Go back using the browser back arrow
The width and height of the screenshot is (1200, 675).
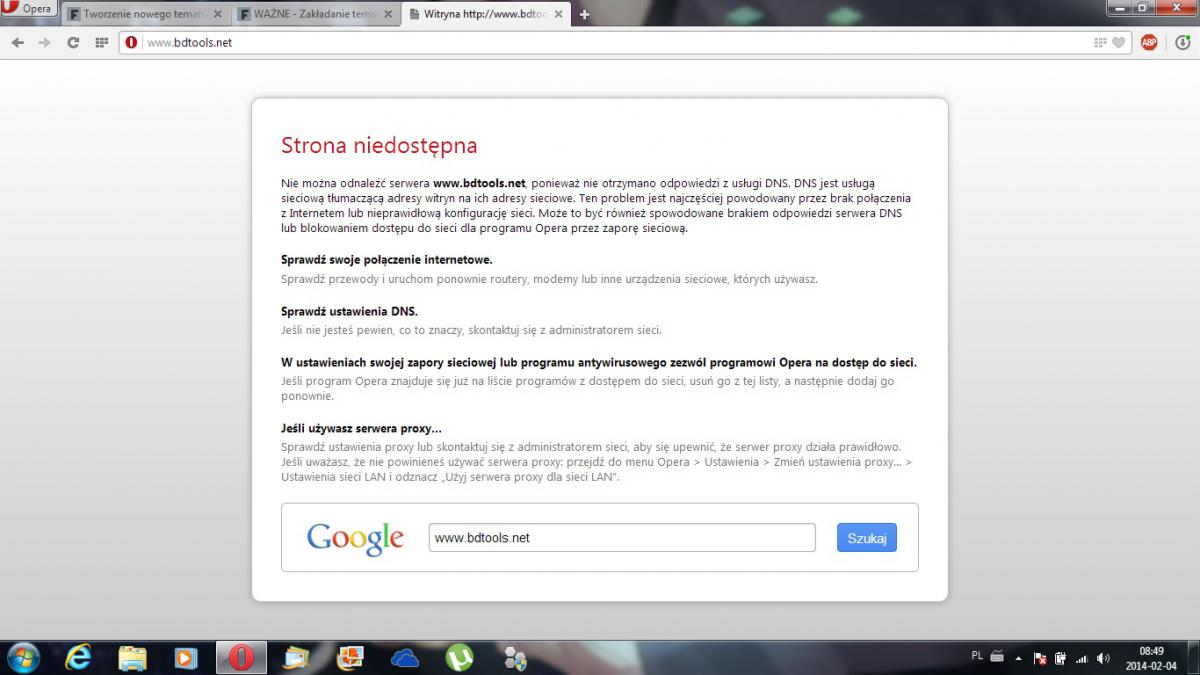click(x=17, y=43)
